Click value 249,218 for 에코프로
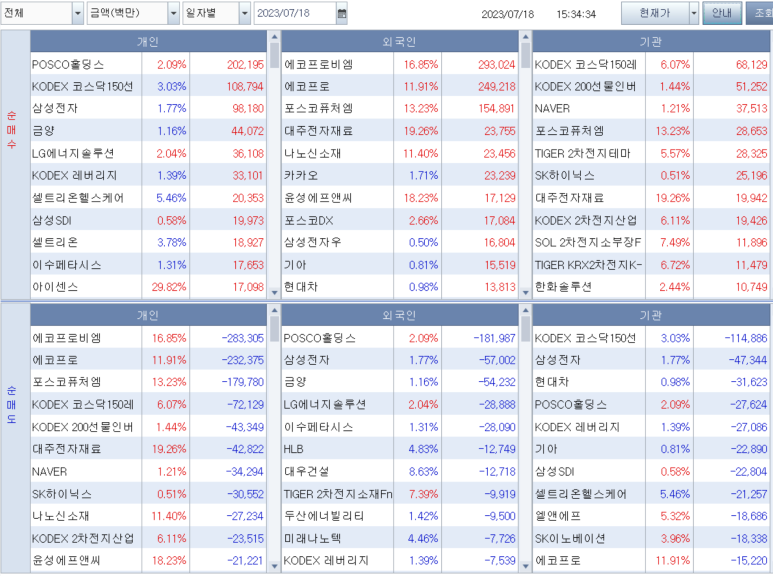 (496, 87)
